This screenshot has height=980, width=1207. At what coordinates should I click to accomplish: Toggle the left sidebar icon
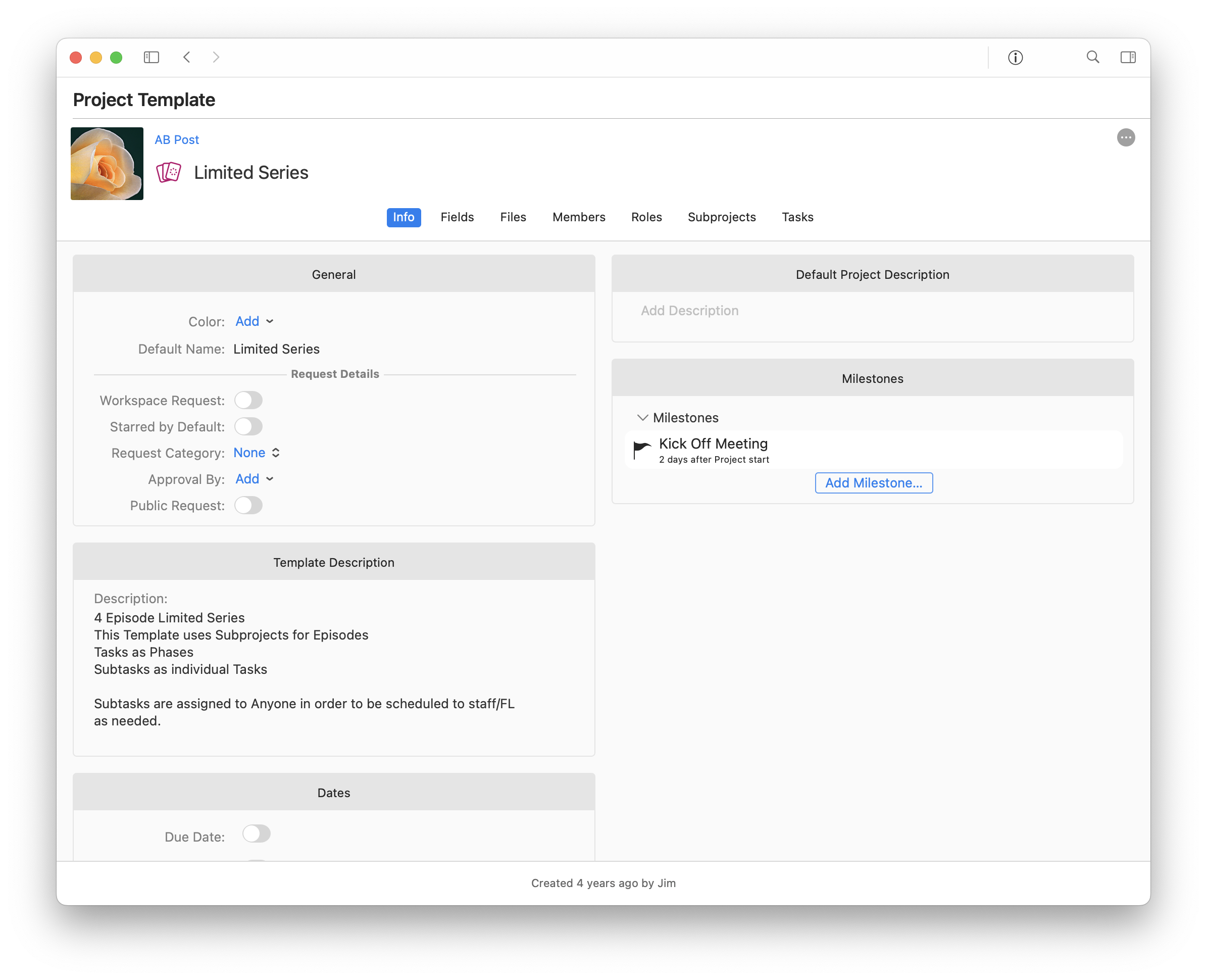click(x=151, y=57)
